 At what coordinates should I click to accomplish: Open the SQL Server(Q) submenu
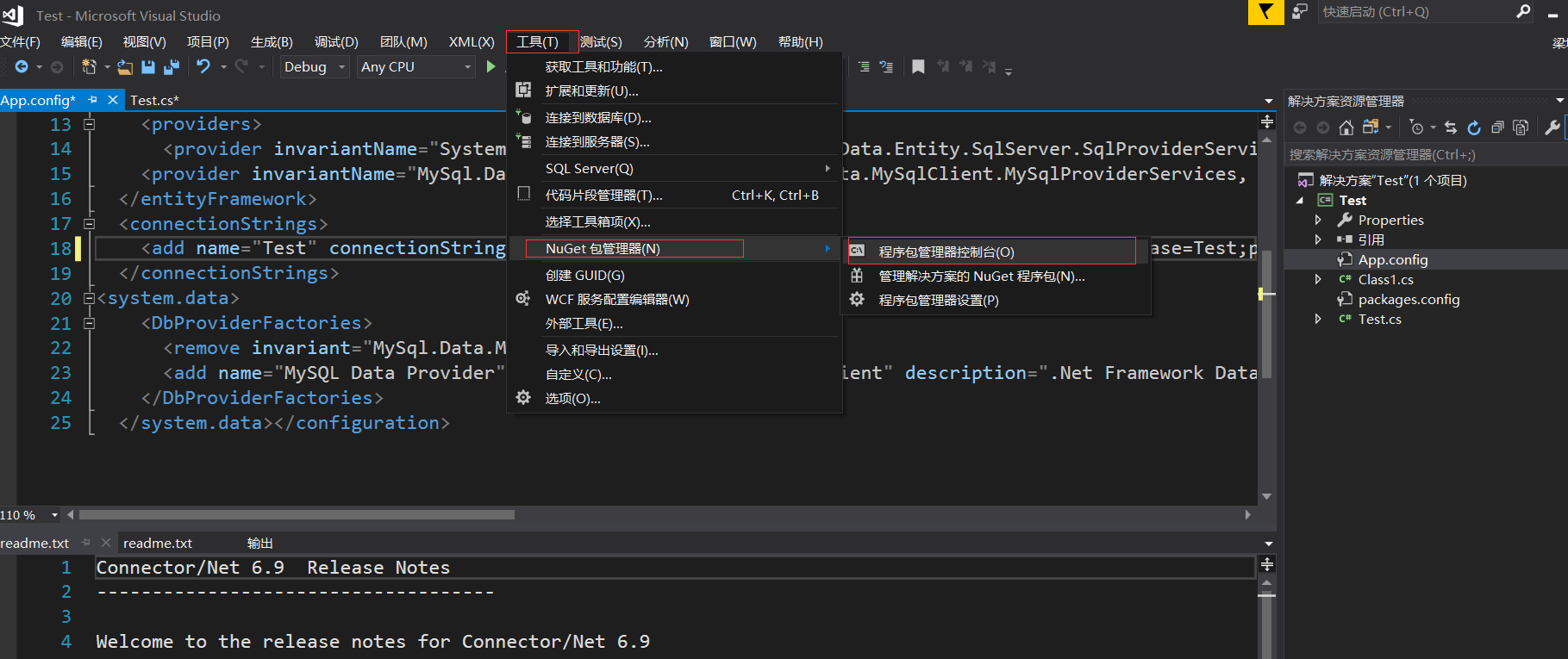tap(674, 168)
